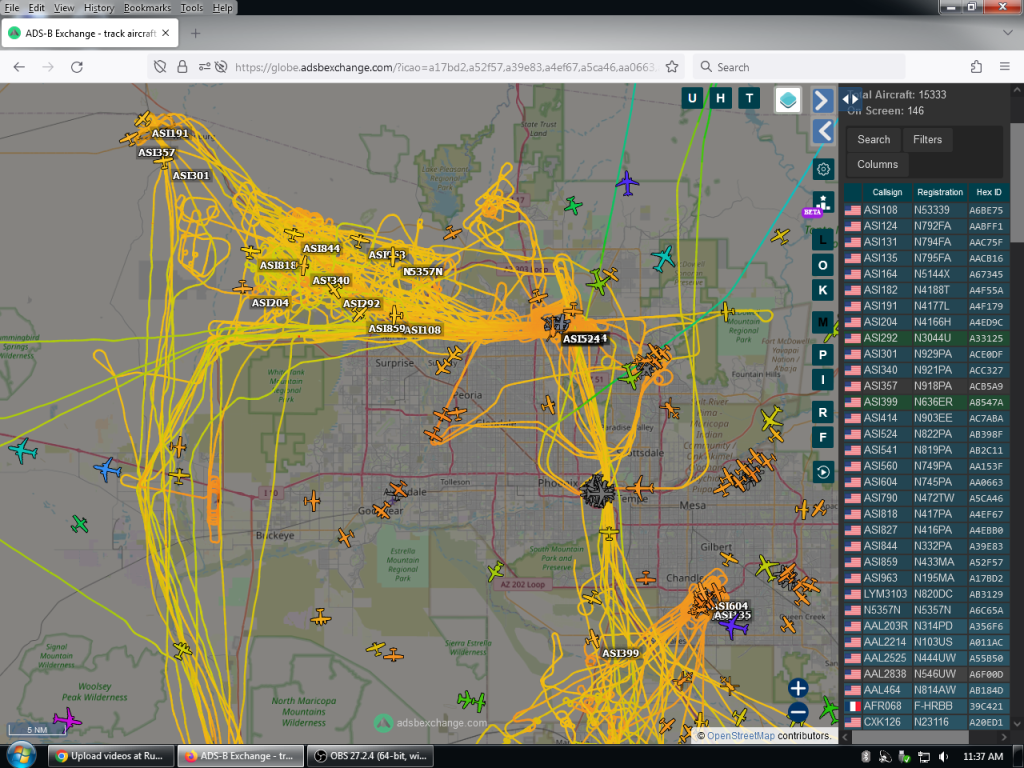
Task: Switch to OBS 27.2.4 taskbar window
Action: pyautogui.click(x=369, y=756)
